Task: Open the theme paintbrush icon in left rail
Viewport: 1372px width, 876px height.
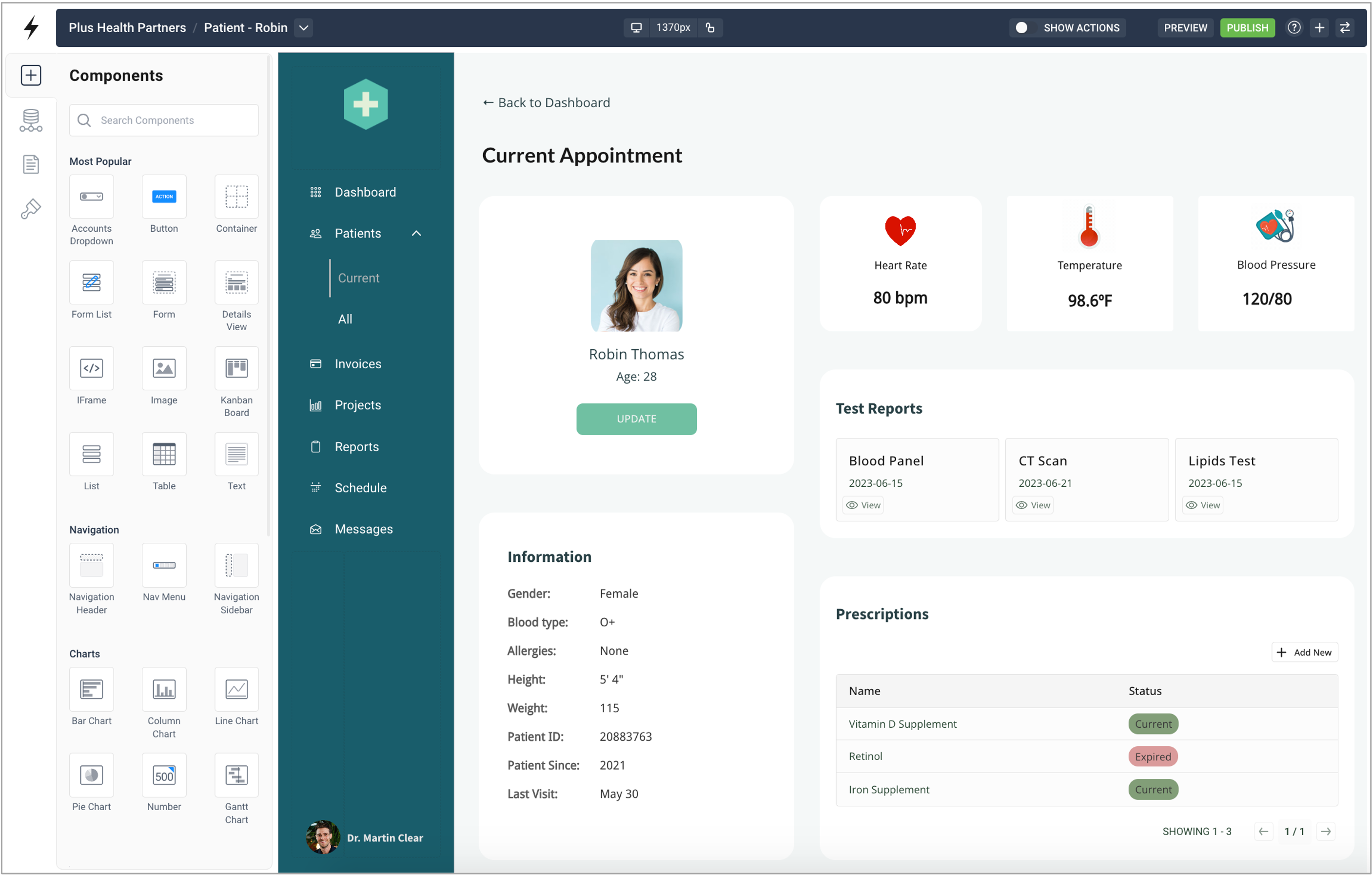Action: (31, 209)
